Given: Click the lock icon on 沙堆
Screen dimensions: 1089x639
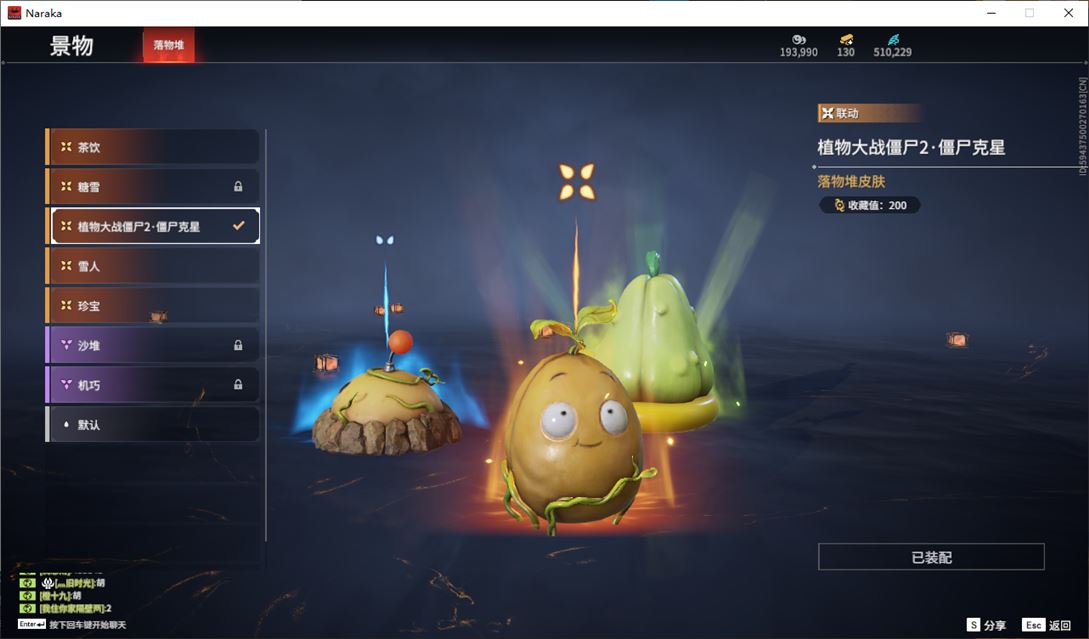Looking at the screenshot, I should [238, 345].
